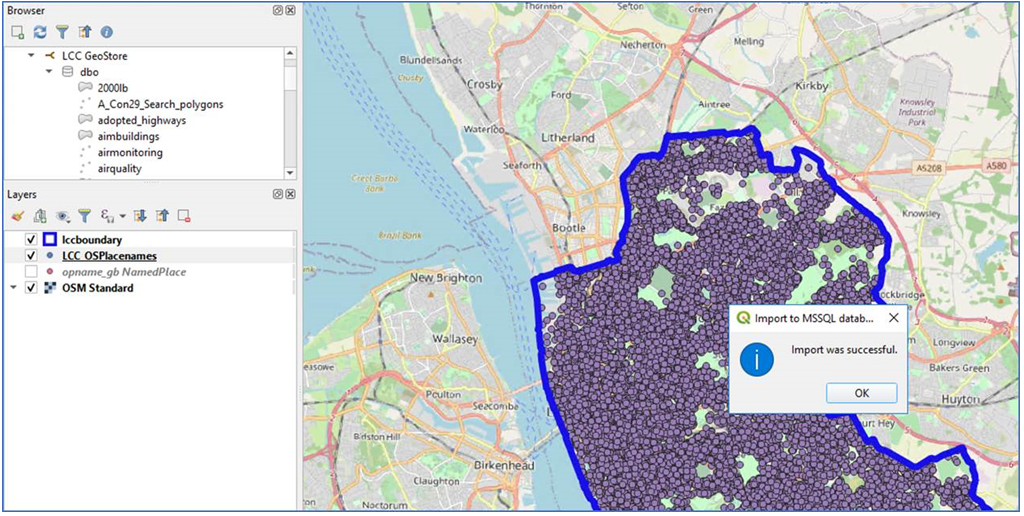Select the lccboundary layer name
This screenshot has width=1024, height=516.
91,240
